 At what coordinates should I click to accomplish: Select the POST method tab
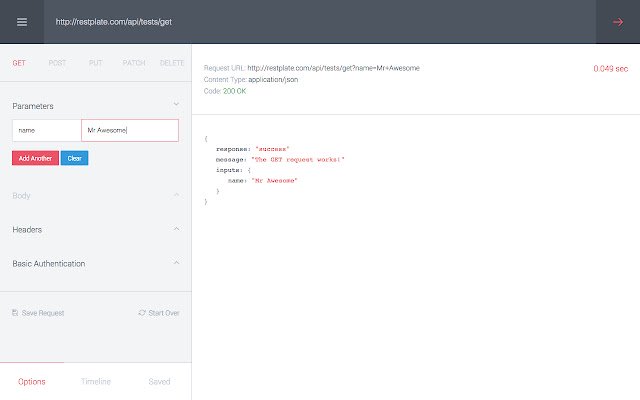coord(57,63)
